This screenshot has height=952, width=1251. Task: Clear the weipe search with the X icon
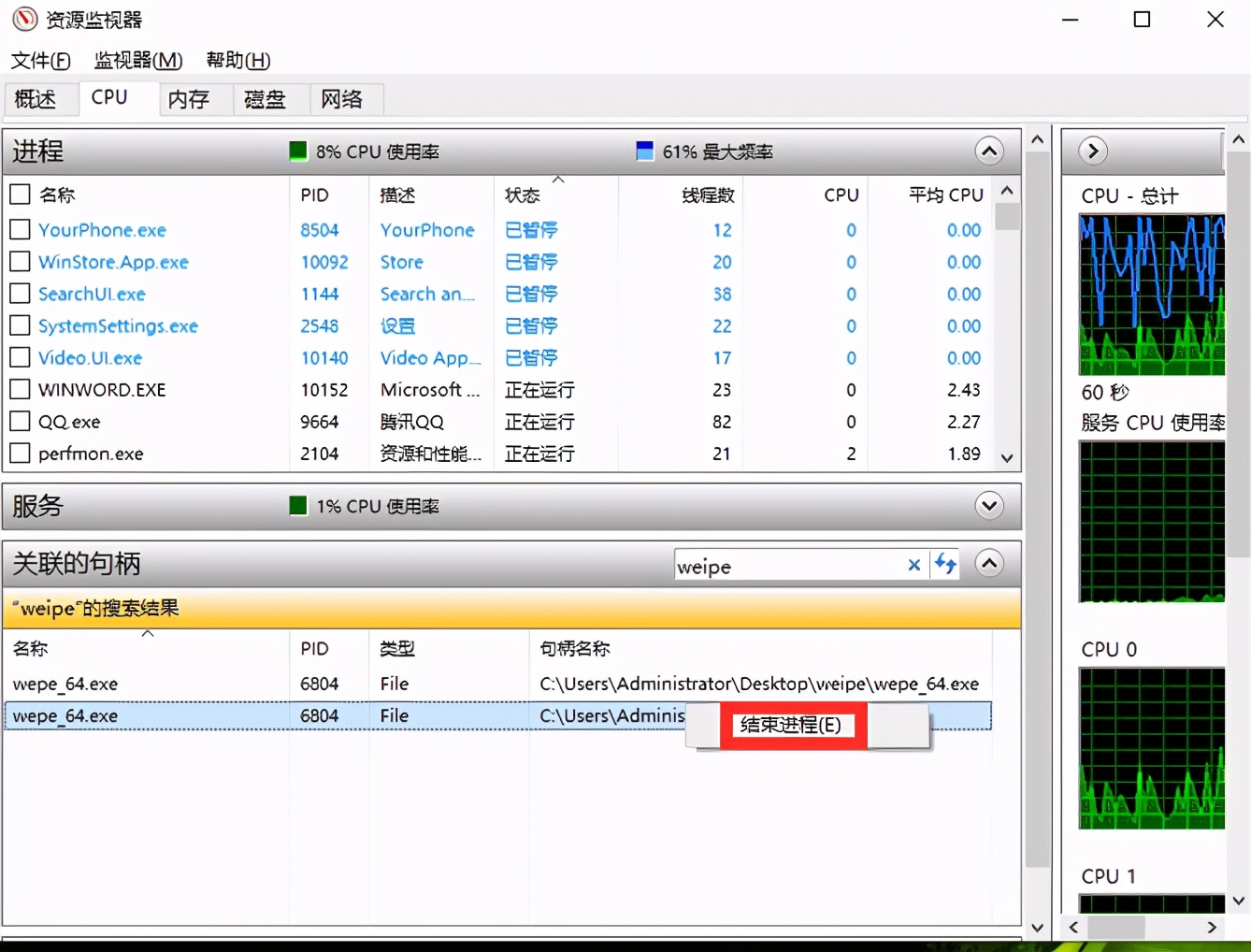click(x=913, y=565)
